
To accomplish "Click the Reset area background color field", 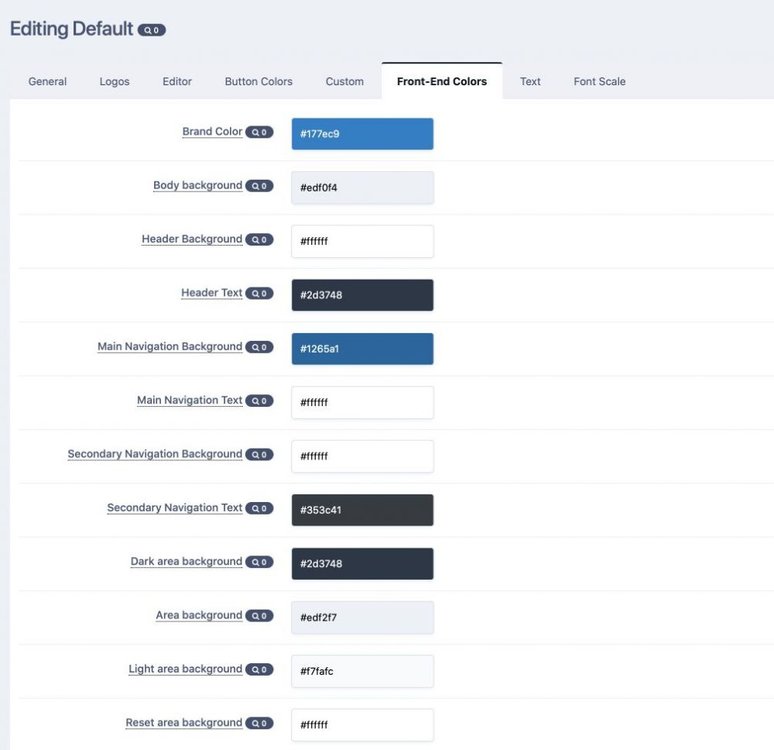I will tap(362, 725).
